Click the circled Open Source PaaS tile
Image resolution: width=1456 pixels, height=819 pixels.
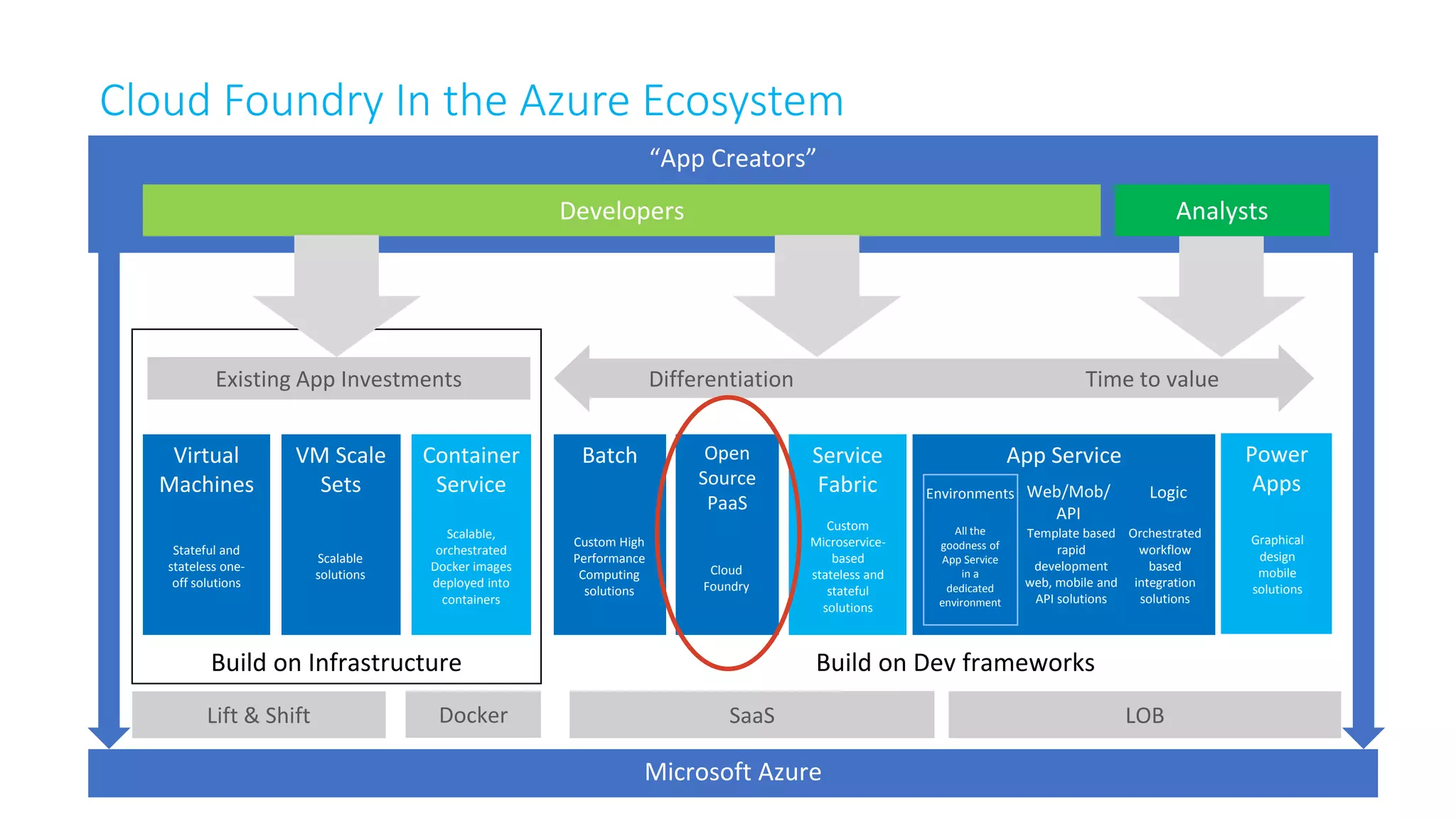pyautogui.click(x=727, y=533)
